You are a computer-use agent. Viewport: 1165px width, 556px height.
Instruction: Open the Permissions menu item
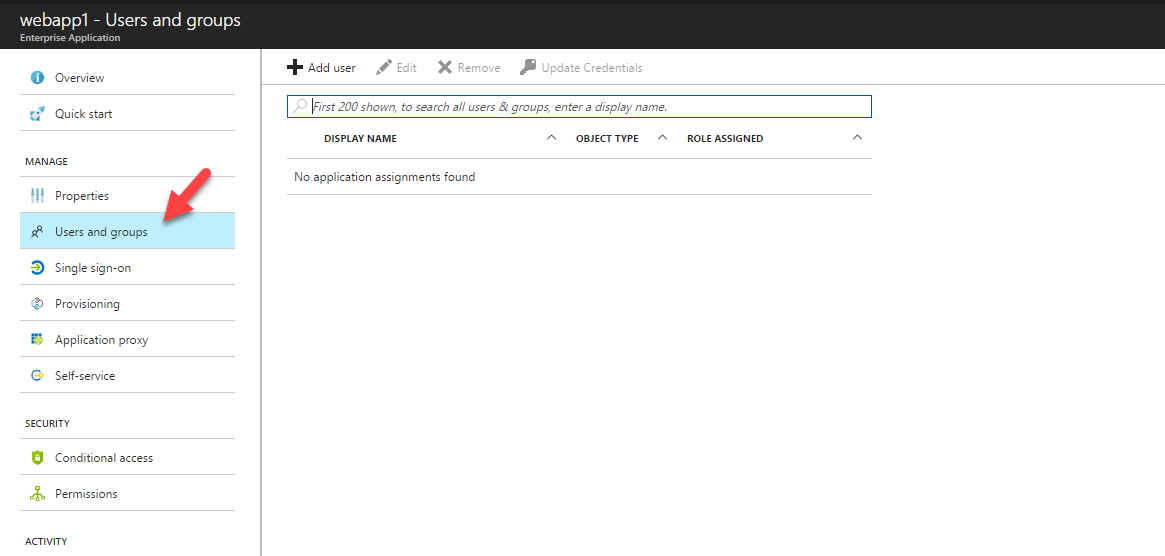point(128,494)
